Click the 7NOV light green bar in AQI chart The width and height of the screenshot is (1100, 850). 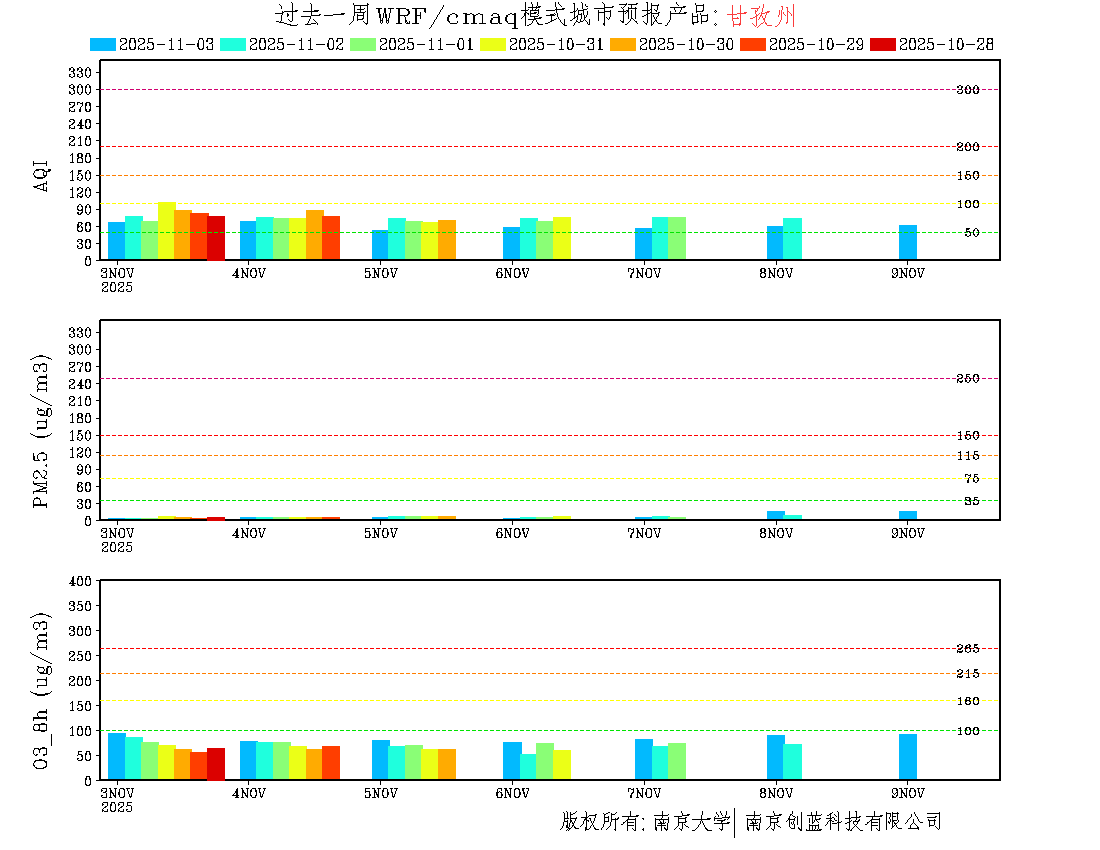[x=677, y=238]
